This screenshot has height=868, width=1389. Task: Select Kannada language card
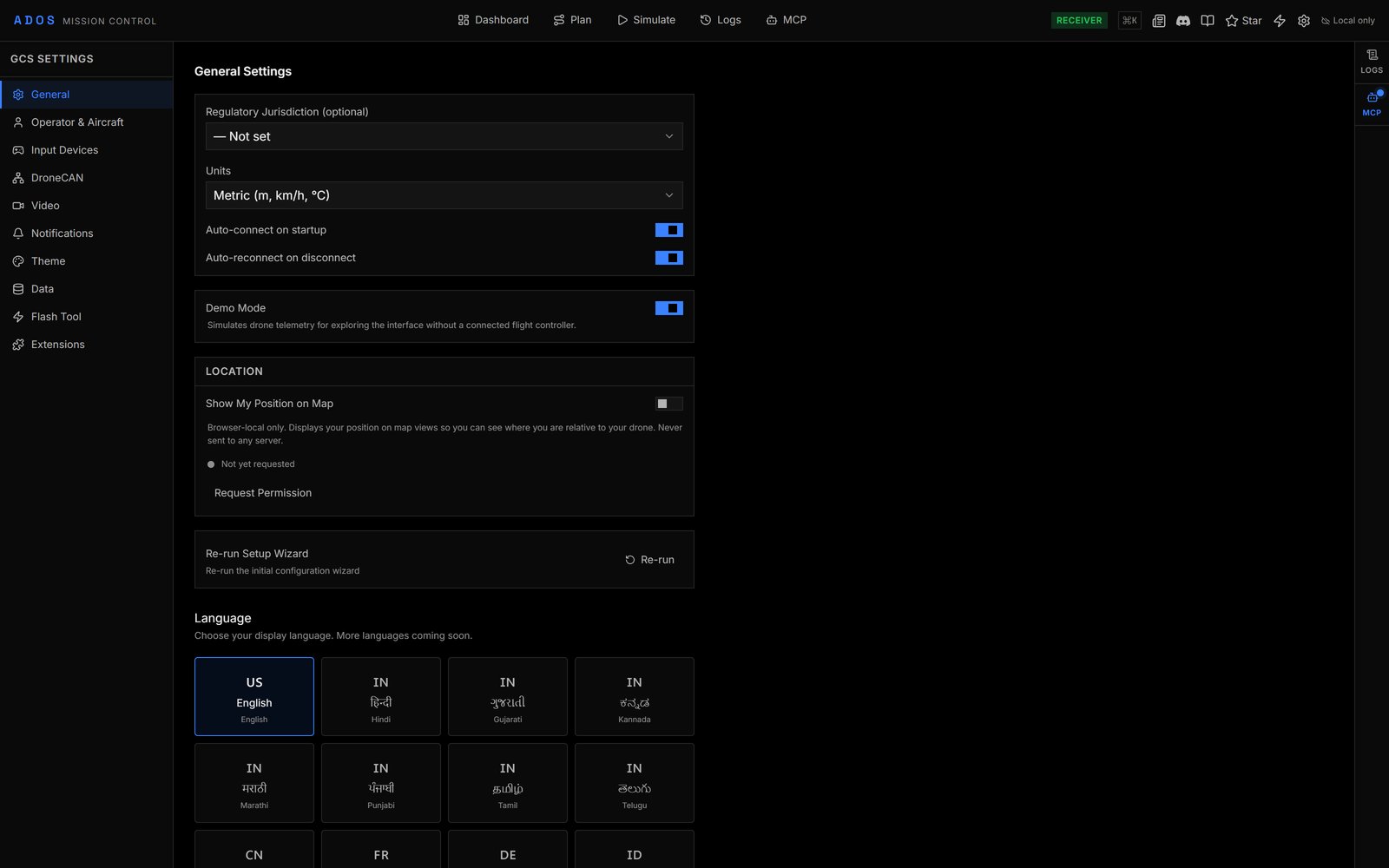pyautogui.click(x=635, y=696)
